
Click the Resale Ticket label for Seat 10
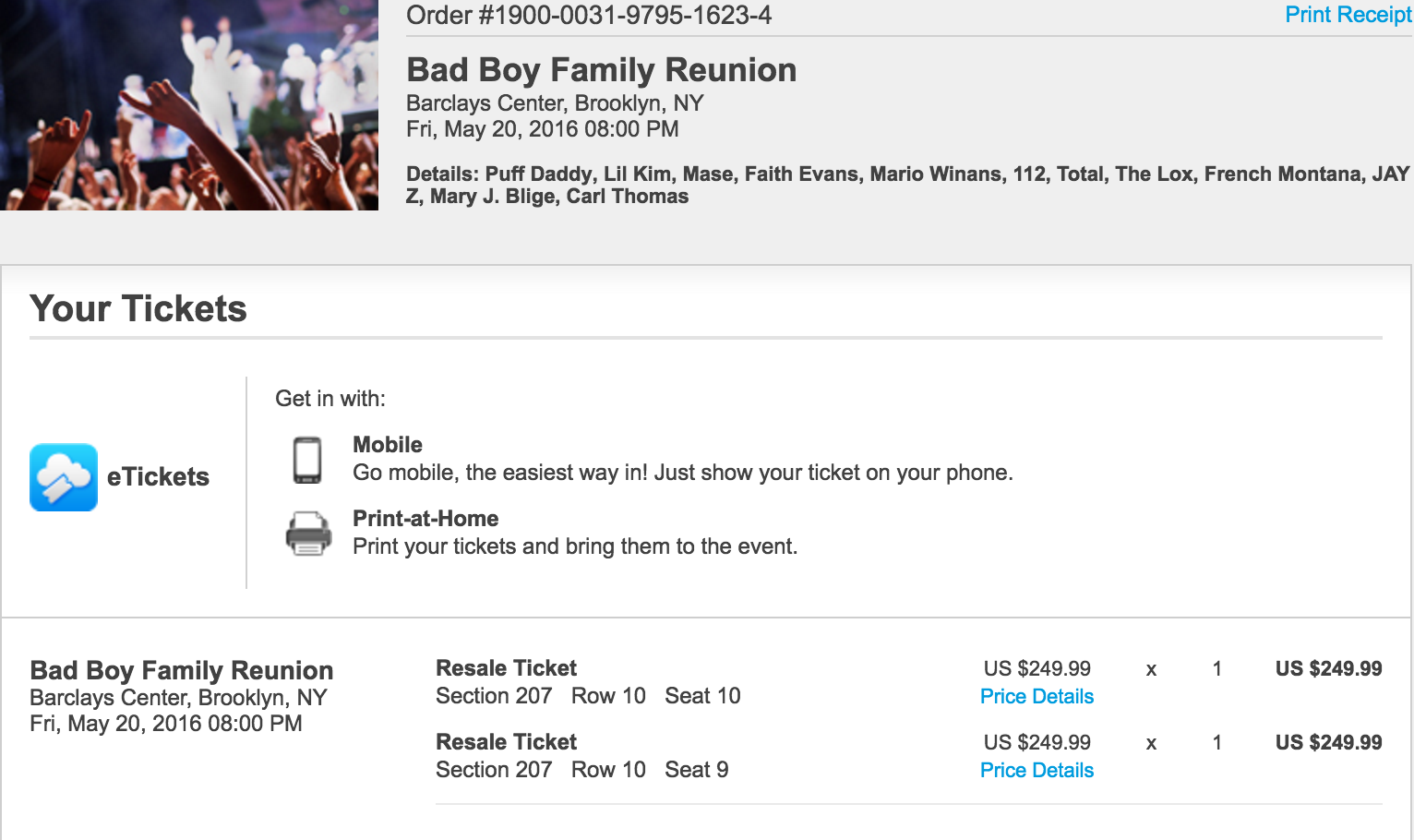pyautogui.click(x=506, y=668)
